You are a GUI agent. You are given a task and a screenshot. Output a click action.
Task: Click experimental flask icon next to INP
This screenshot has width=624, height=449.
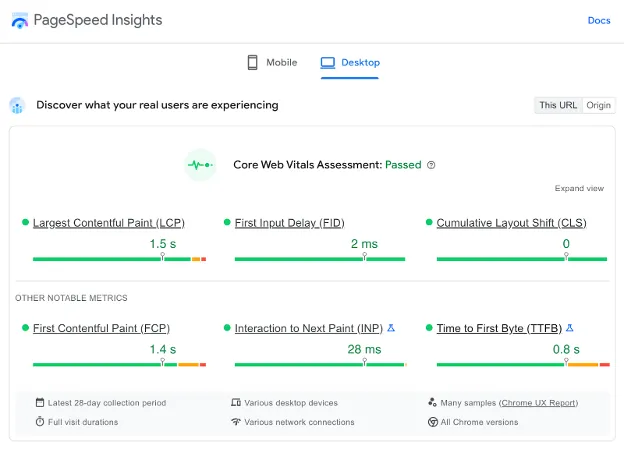(x=391, y=328)
